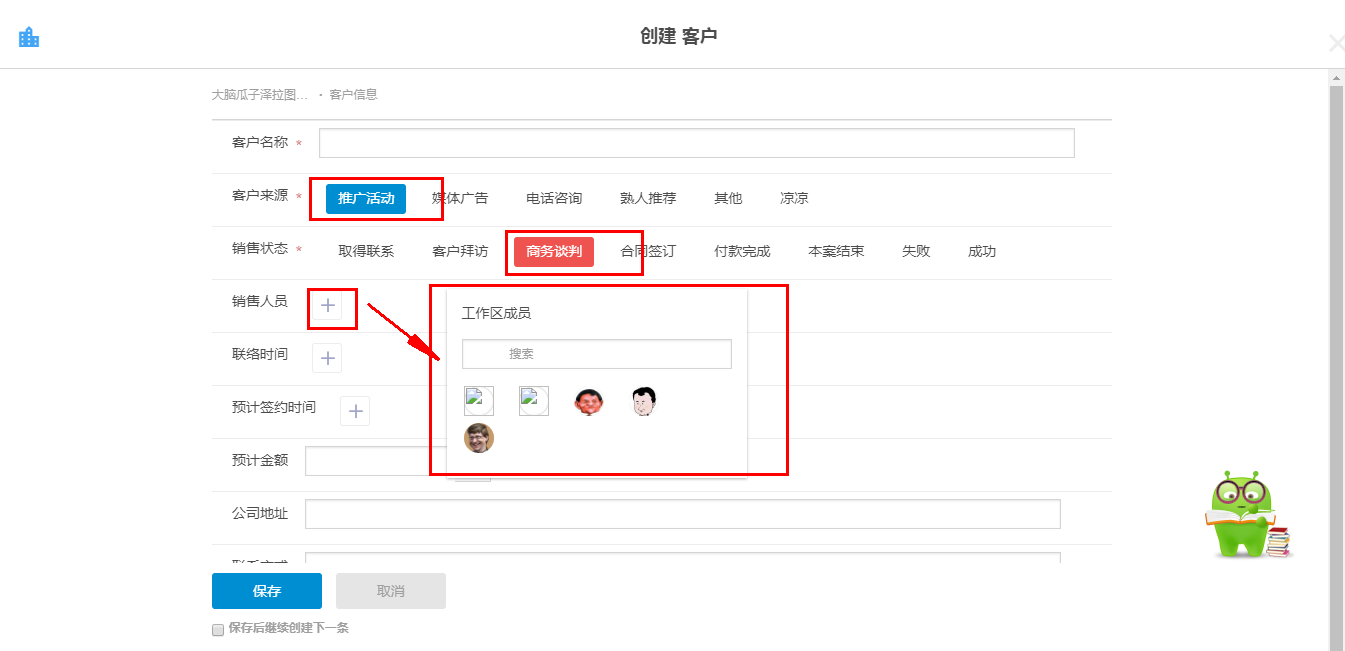Click the plus icon next to 销售人员
The image size is (1345, 651).
(327, 305)
